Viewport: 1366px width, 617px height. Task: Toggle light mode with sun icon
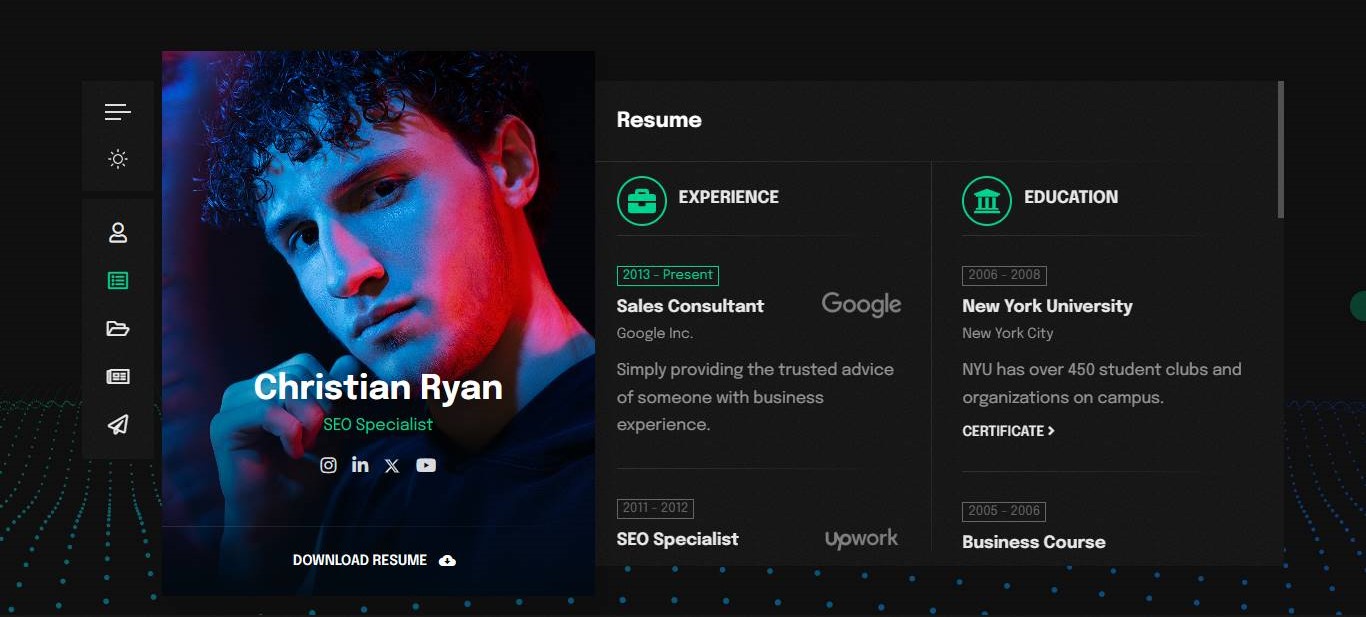118,159
